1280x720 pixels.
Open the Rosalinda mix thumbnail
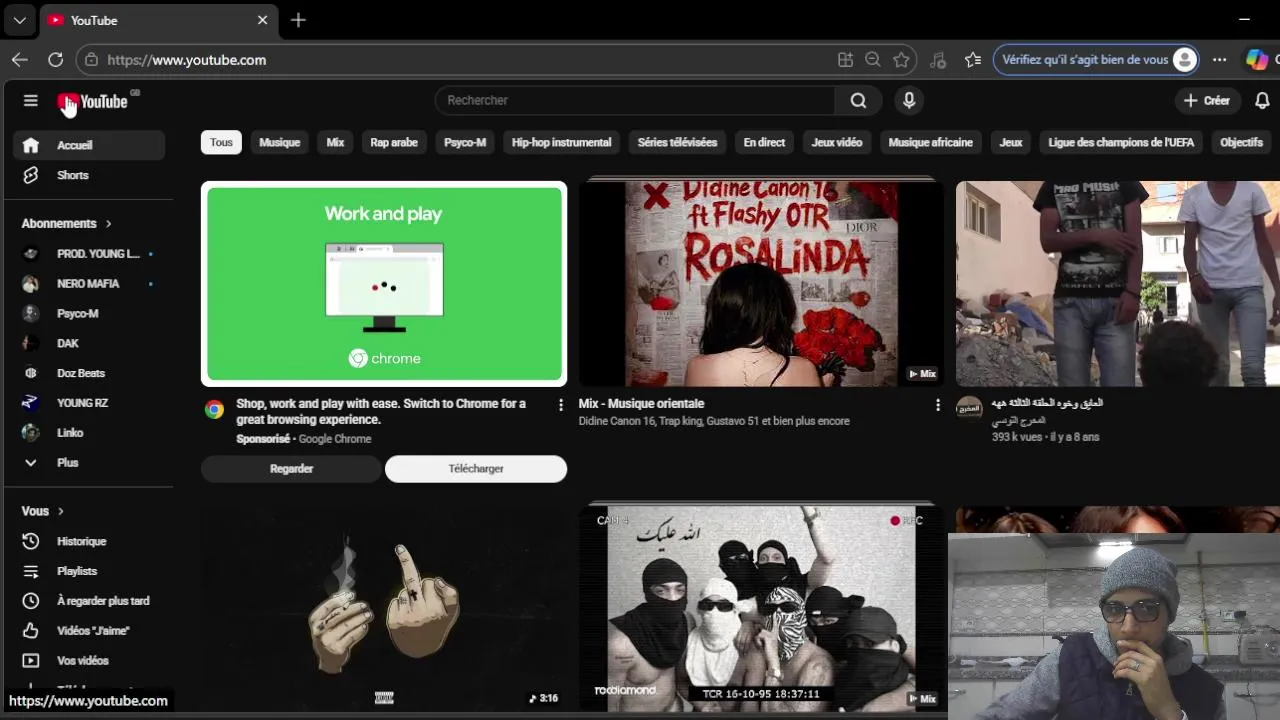coord(761,284)
